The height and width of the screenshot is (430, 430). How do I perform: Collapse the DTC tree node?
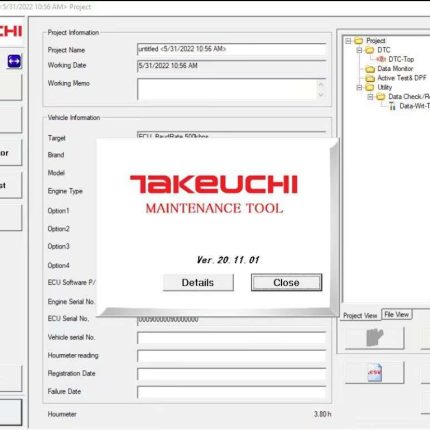point(359,50)
